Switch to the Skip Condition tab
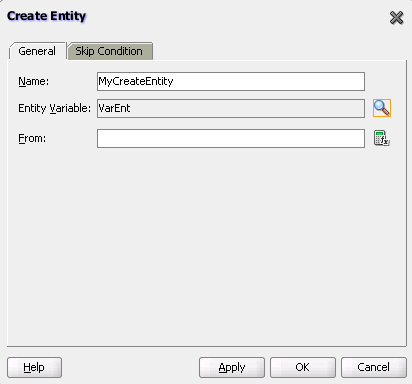Viewport: 412px width, 384px height. point(109,51)
